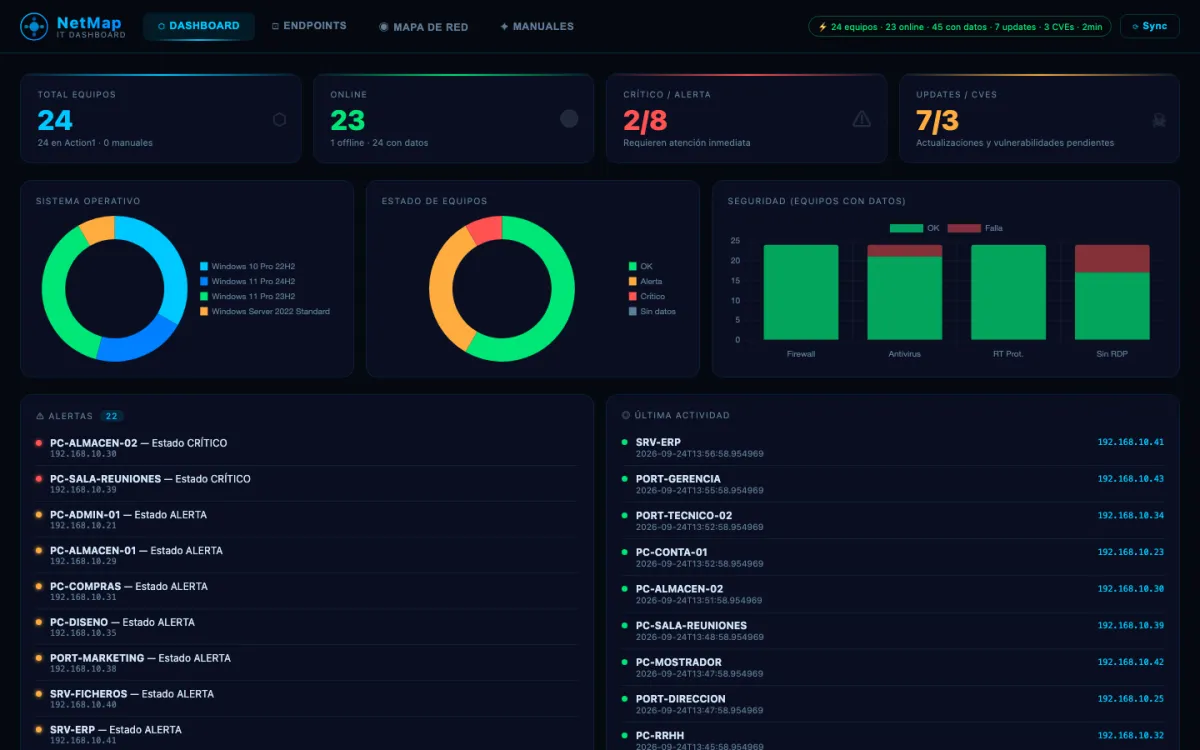This screenshot has height=750, width=1200.
Task: Click IP address 192.168.10.41 in Última Actividad
Action: coord(1131,442)
